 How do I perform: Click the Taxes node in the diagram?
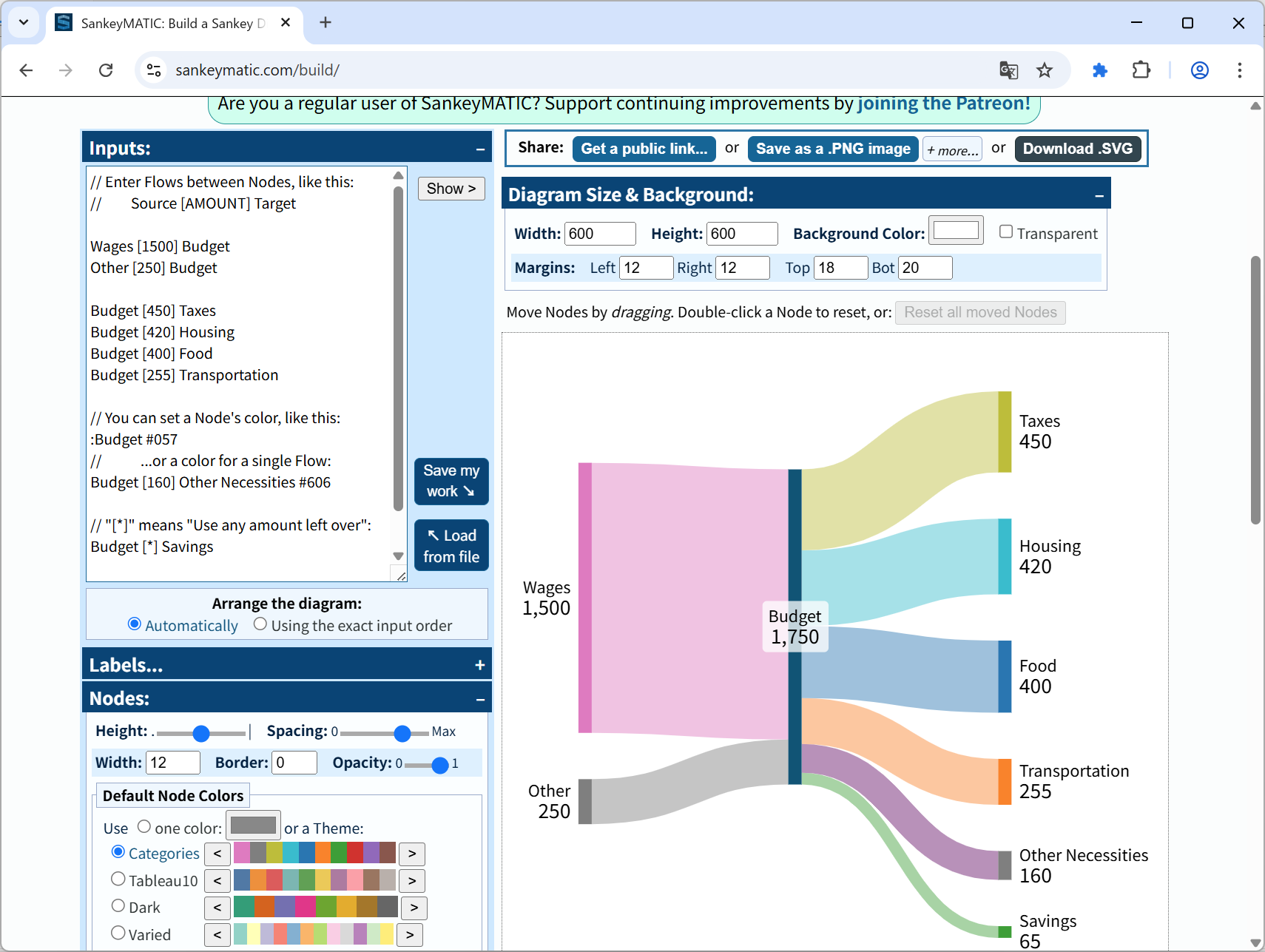pos(1005,432)
